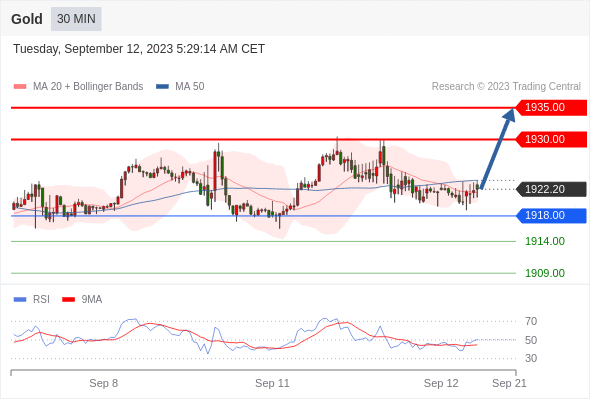Click the 1918.00 pivot price tag
The width and height of the screenshot is (590, 400).
click(551, 216)
